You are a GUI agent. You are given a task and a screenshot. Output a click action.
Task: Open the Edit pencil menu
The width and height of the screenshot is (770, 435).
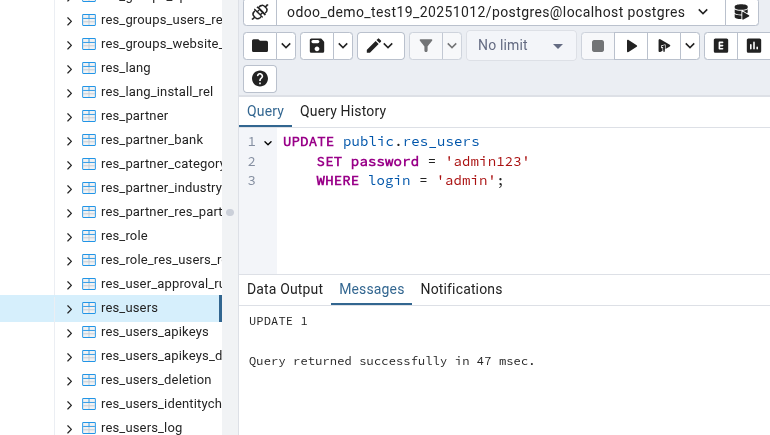(380, 46)
